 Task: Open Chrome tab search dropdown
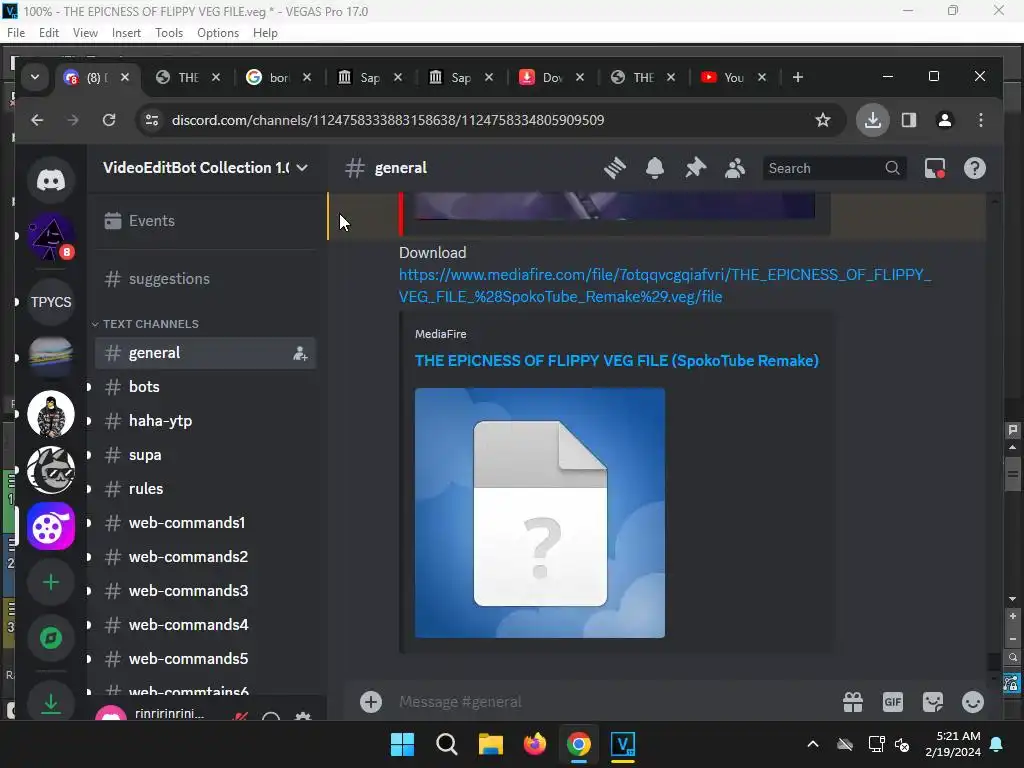(x=35, y=77)
